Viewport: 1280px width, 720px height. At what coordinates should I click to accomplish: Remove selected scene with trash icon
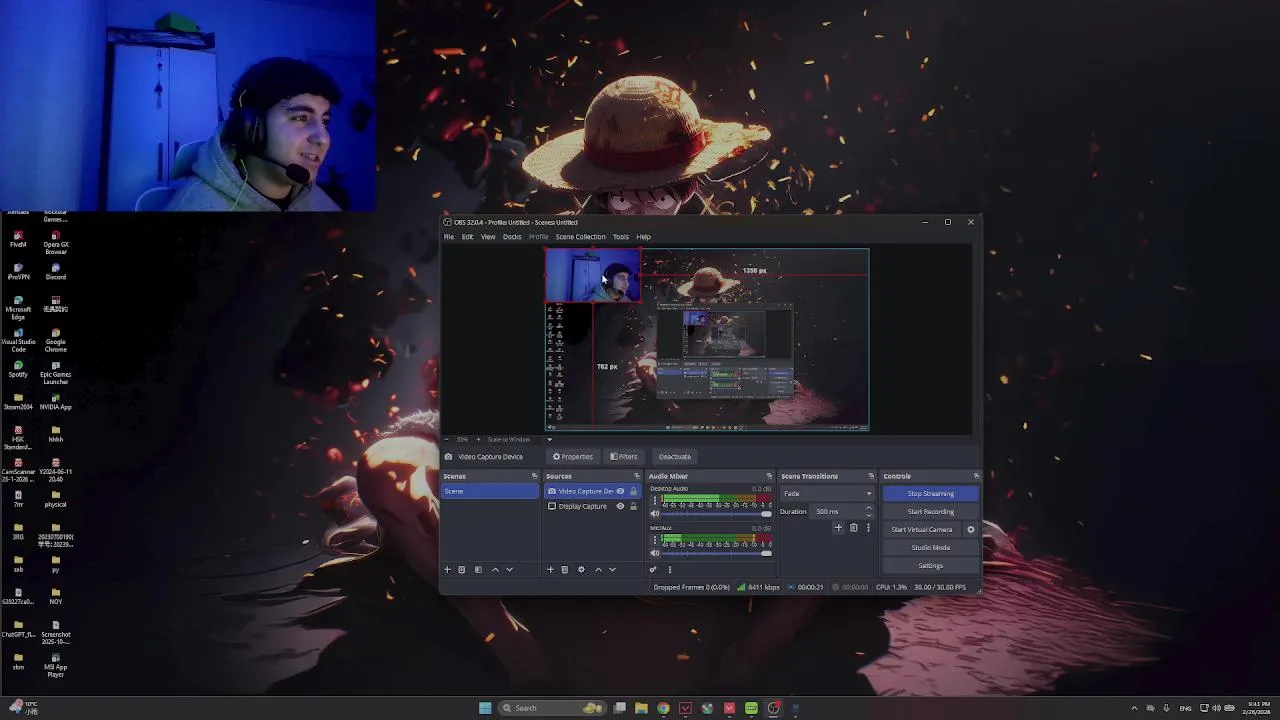pyautogui.click(x=461, y=569)
